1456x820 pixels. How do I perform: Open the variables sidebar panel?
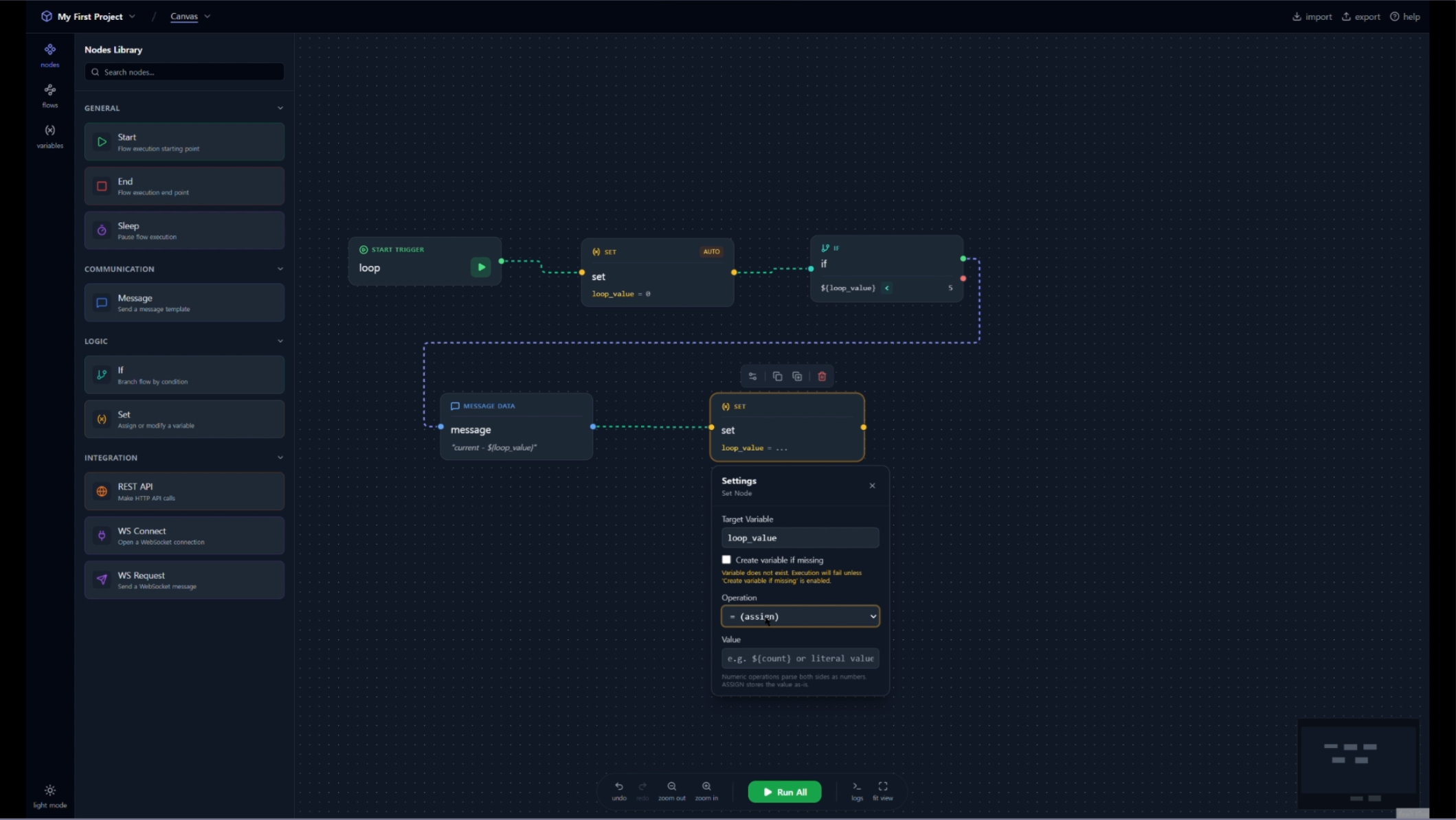pyautogui.click(x=49, y=137)
